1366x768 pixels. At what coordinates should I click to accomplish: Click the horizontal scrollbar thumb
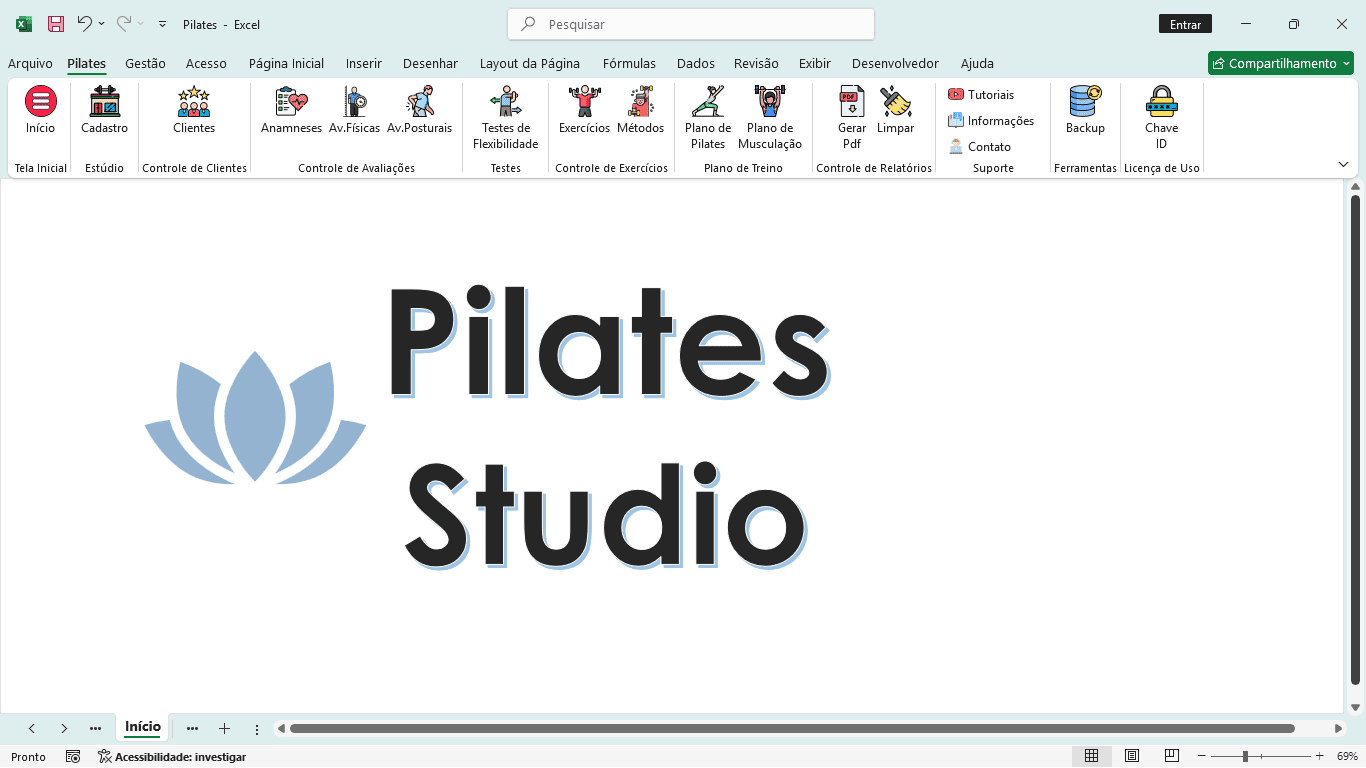[x=792, y=729]
